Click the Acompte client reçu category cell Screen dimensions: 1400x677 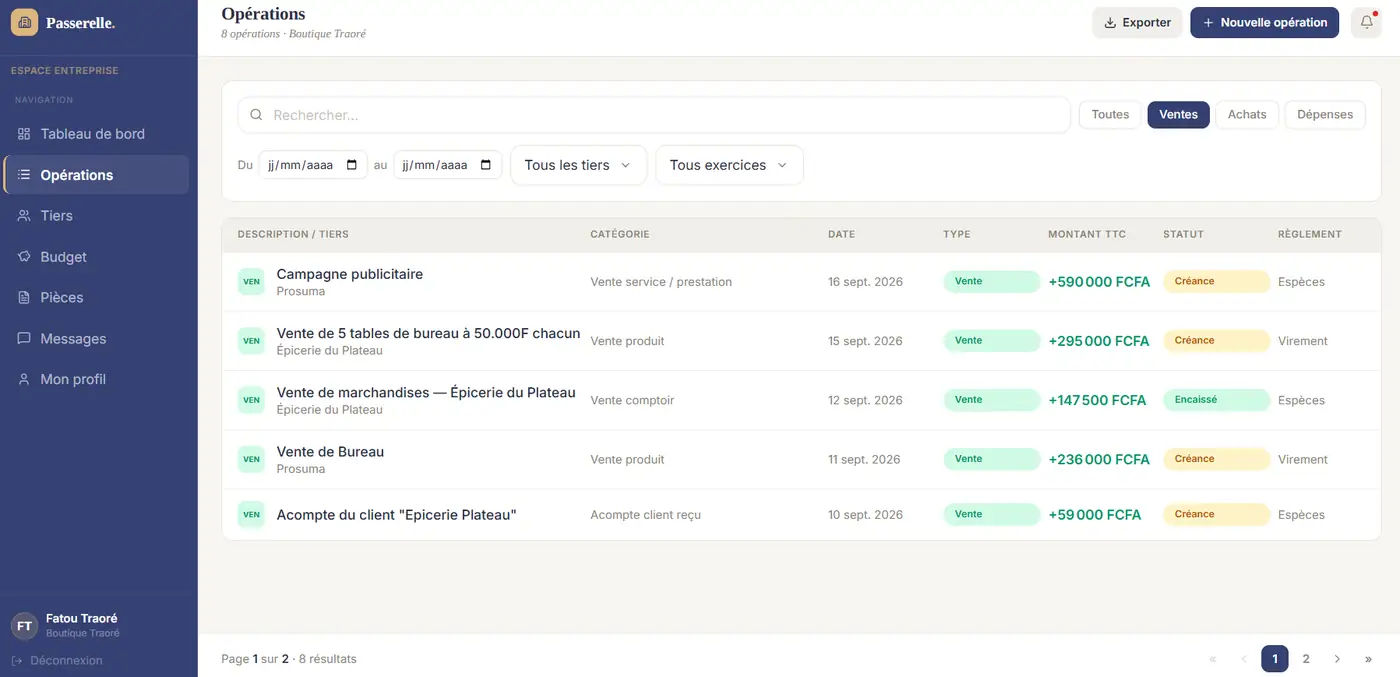tap(646, 515)
